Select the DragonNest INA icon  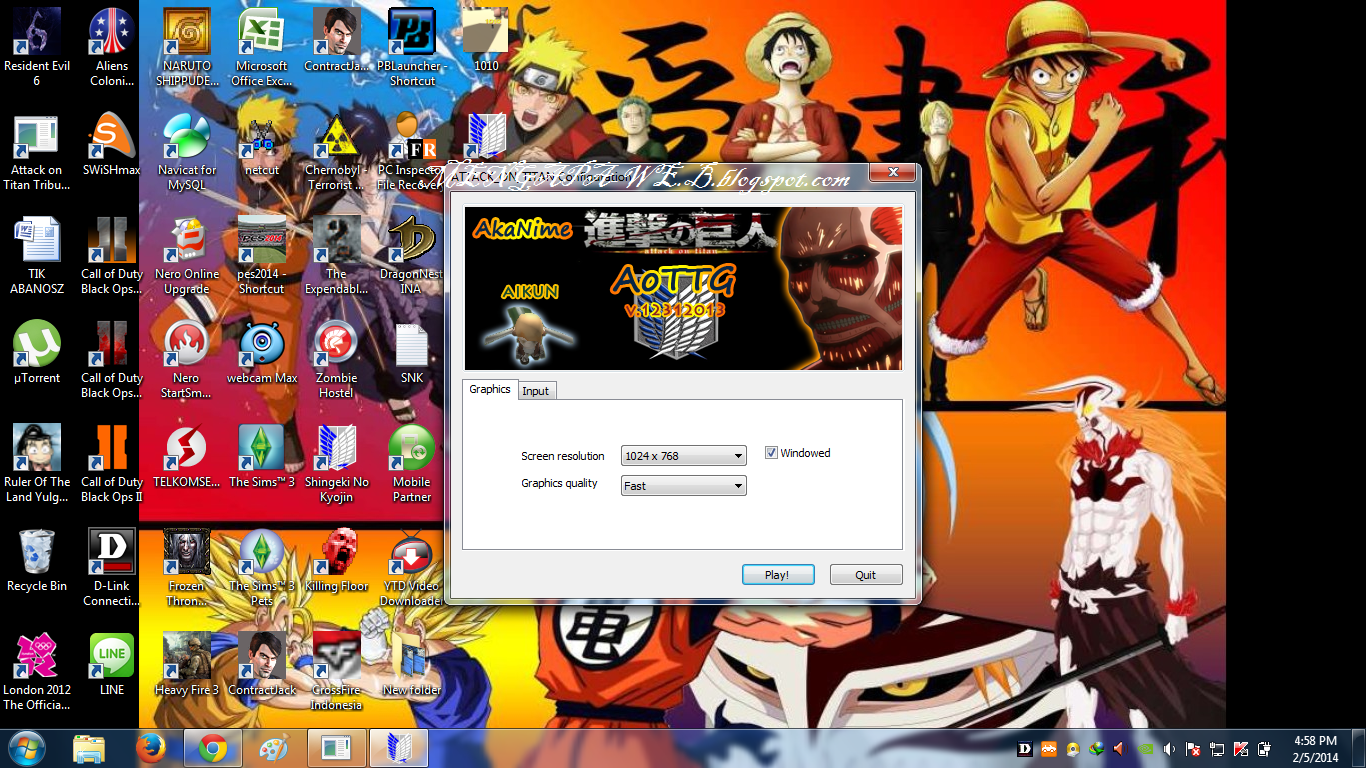(x=412, y=256)
